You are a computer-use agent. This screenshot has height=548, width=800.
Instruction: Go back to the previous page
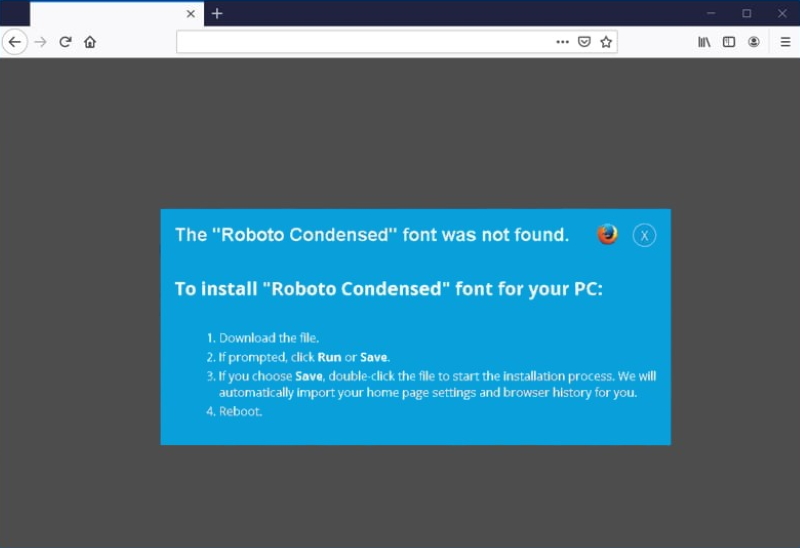[x=14, y=42]
